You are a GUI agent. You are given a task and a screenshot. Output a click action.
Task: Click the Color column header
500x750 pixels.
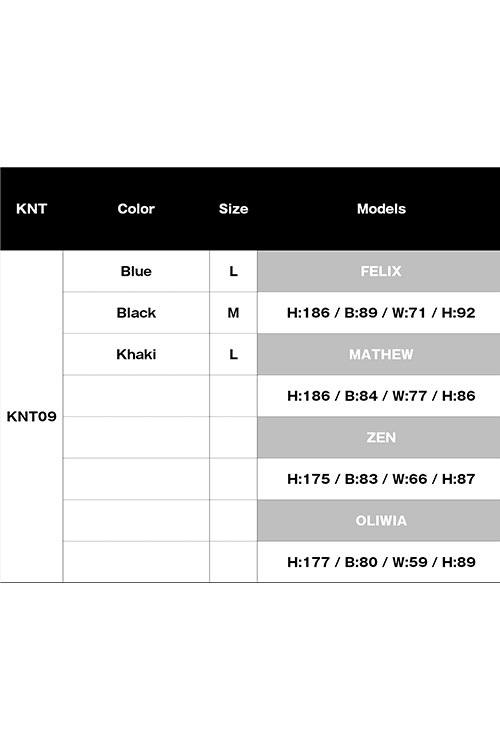[x=136, y=209]
